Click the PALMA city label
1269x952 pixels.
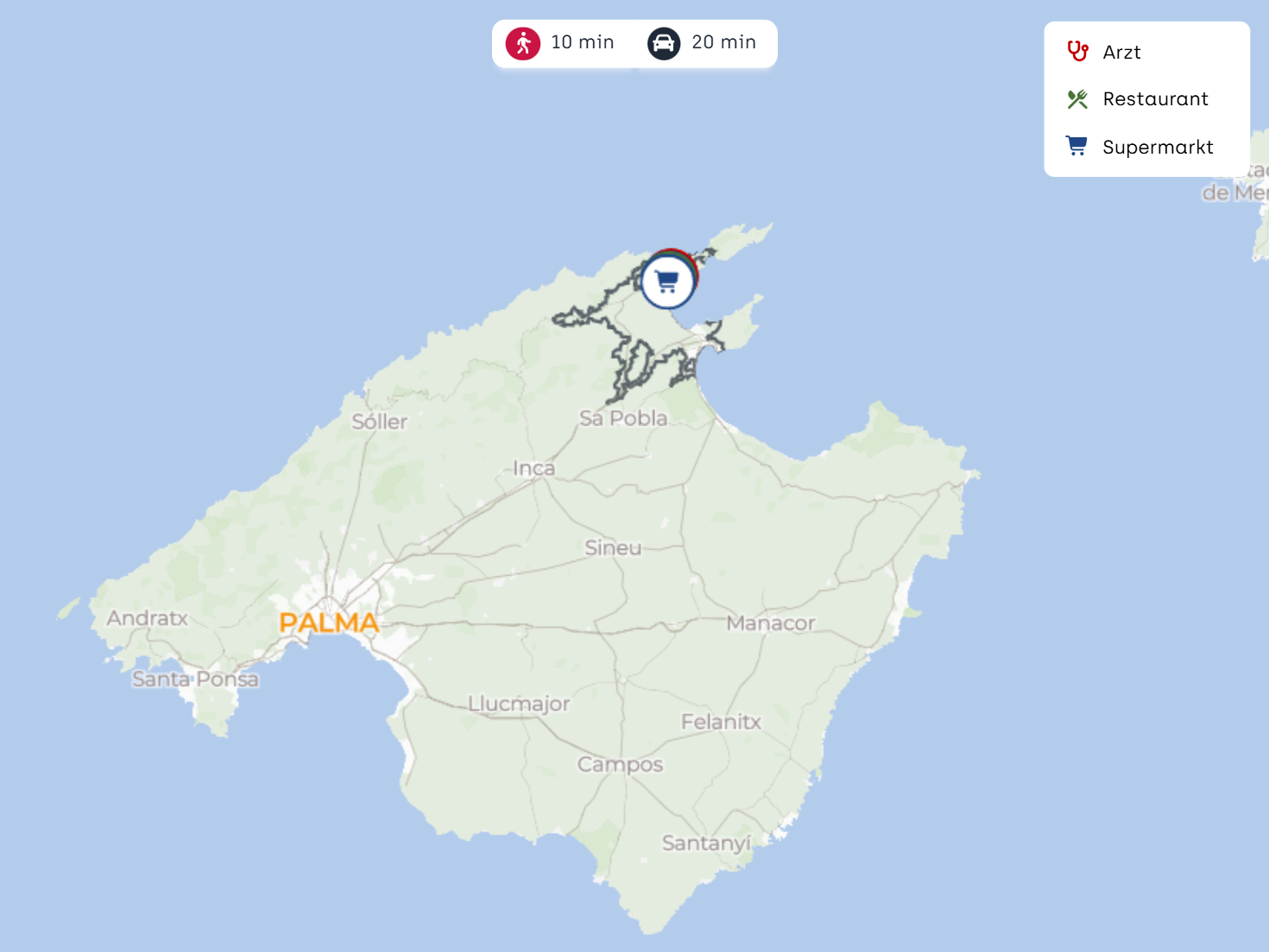point(329,622)
